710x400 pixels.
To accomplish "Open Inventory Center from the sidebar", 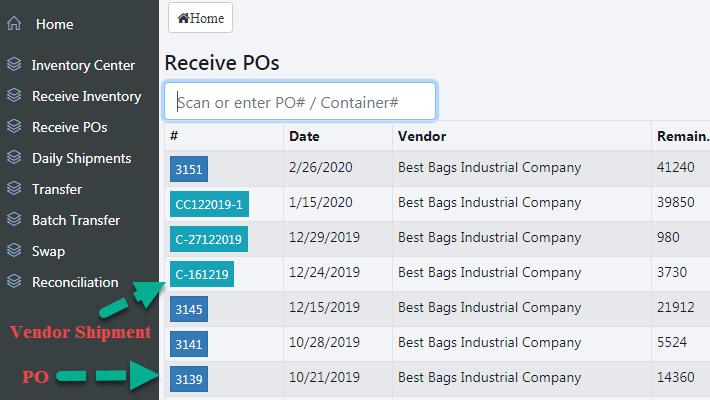I will (x=83, y=65).
